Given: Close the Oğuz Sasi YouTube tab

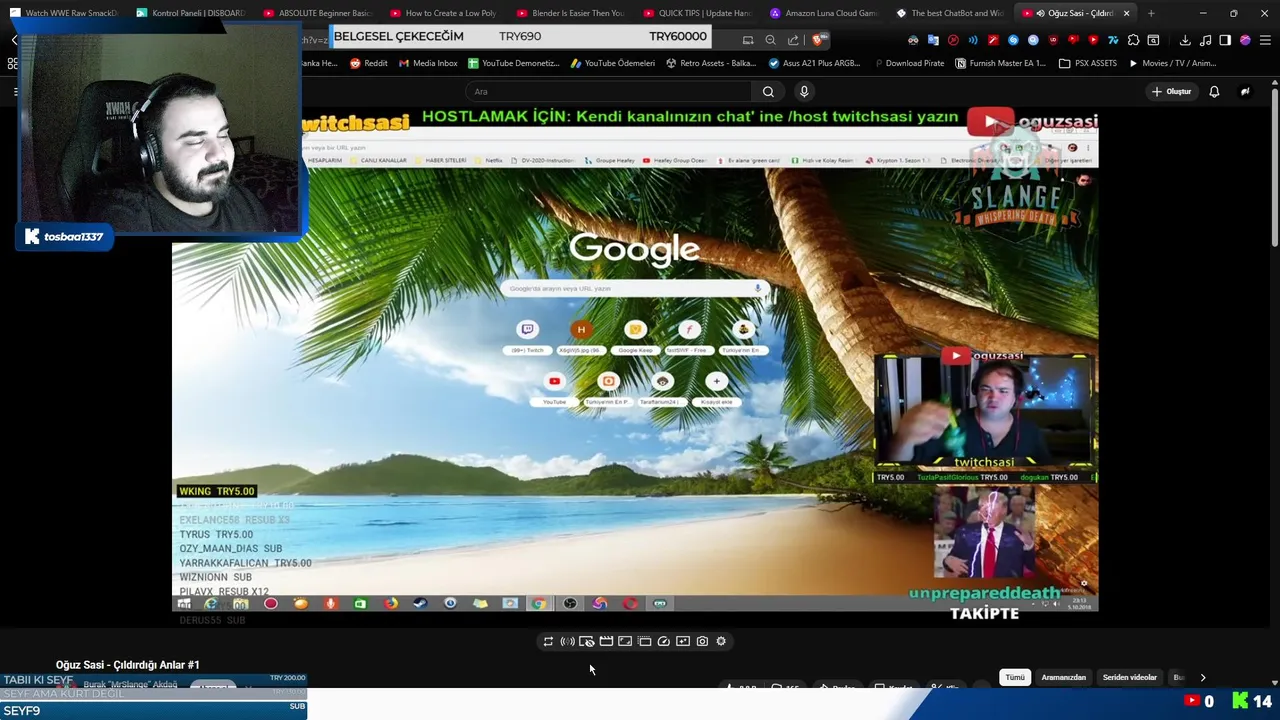Looking at the screenshot, I should 1127,13.
